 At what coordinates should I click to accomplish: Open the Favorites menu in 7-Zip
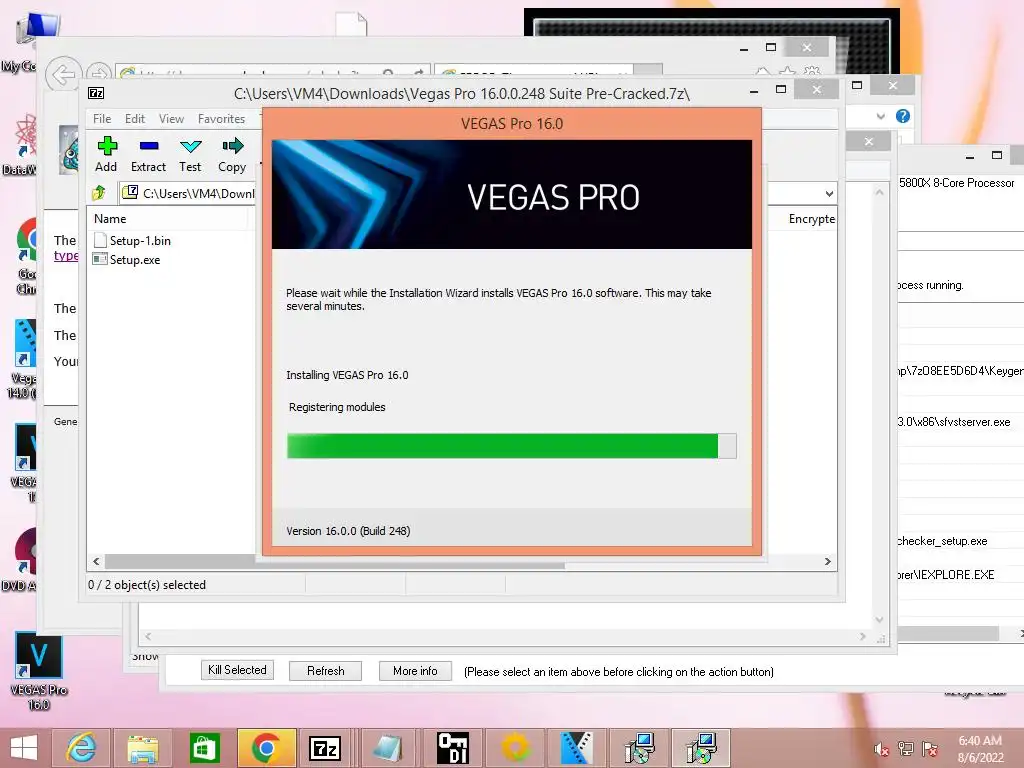[x=221, y=119]
